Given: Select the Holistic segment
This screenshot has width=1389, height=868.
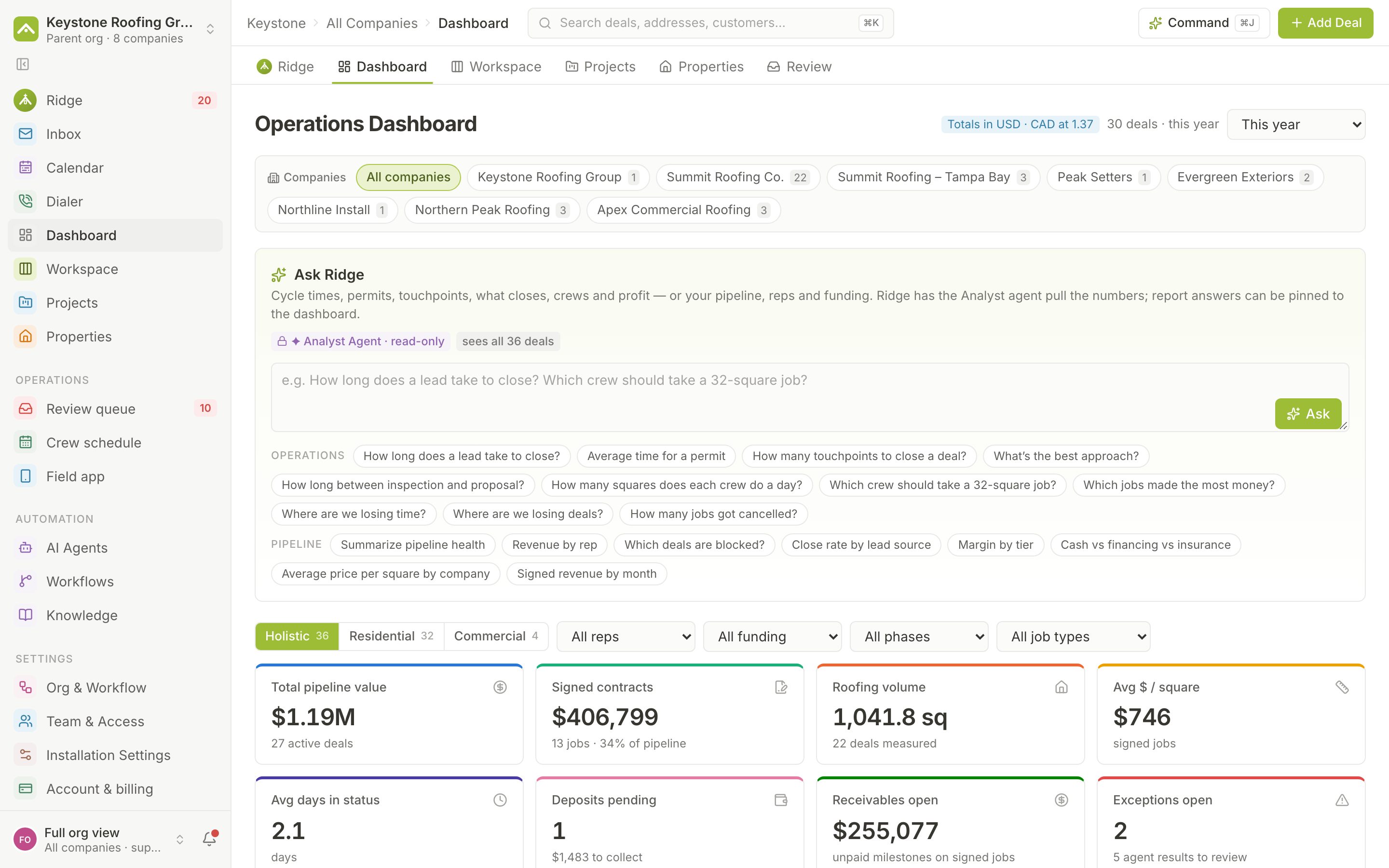Looking at the screenshot, I should click(297, 636).
